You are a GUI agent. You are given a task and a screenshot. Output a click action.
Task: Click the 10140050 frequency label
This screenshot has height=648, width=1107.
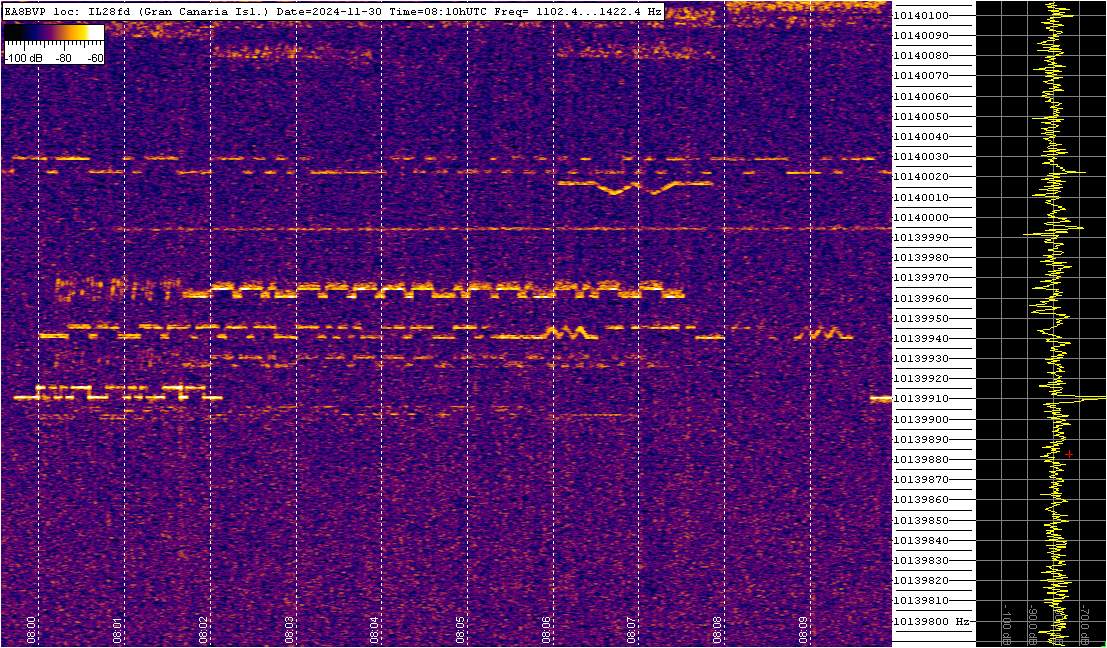(921, 116)
